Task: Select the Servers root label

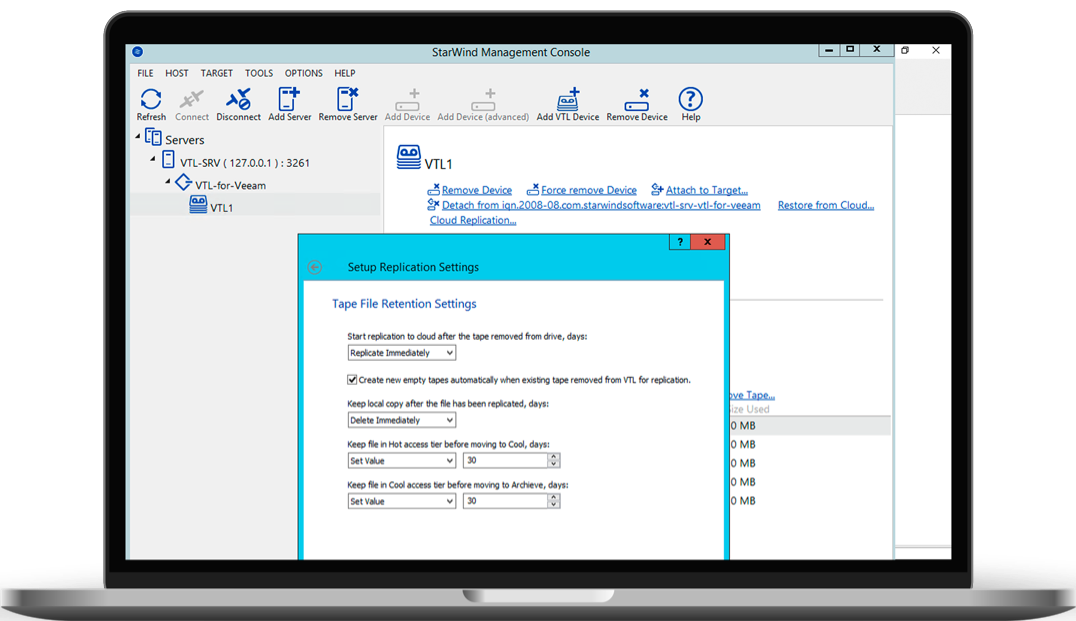Action: [x=185, y=140]
